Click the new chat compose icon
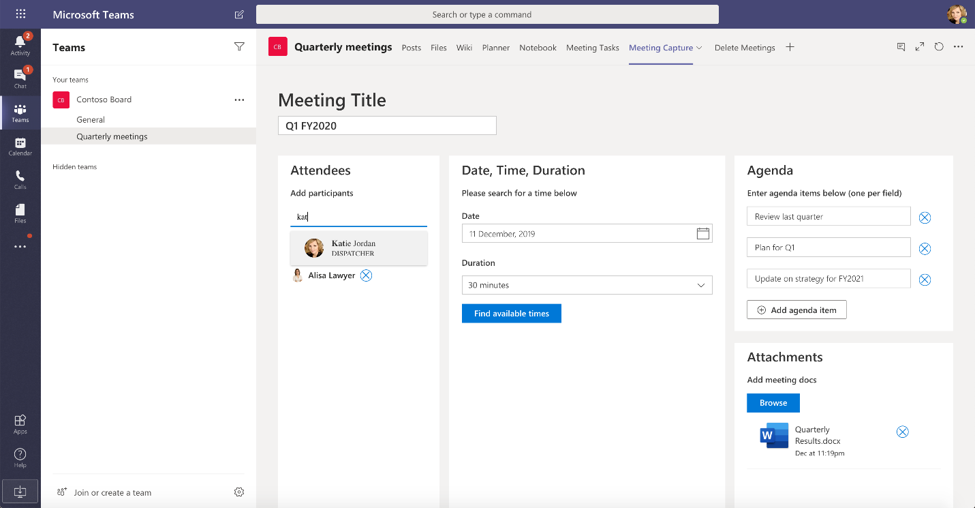Image resolution: width=975 pixels, height=508 pixels. tap(239, 15)
